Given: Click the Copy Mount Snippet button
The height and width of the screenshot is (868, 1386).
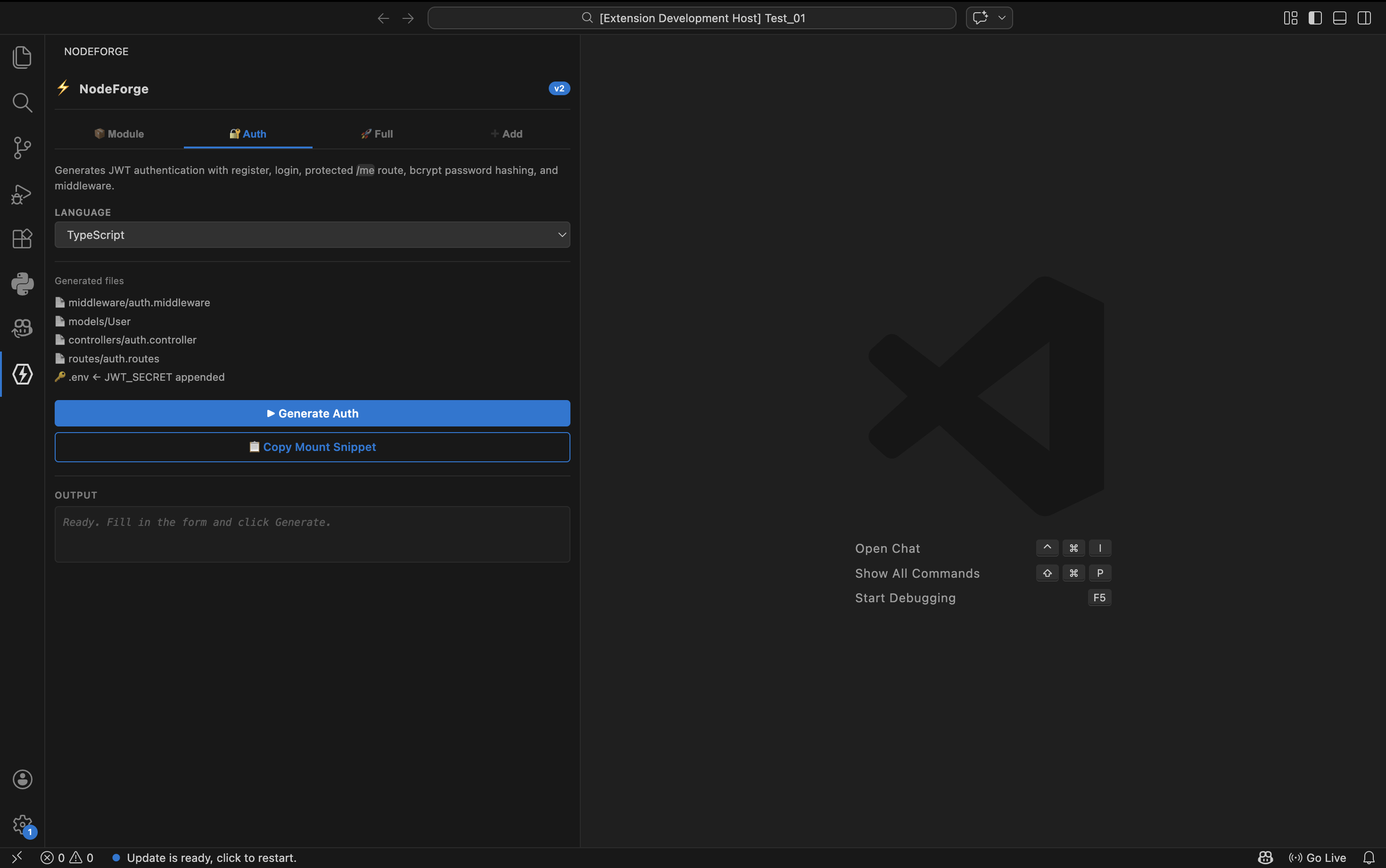Looking at the screenshot, I should point(312,447).
